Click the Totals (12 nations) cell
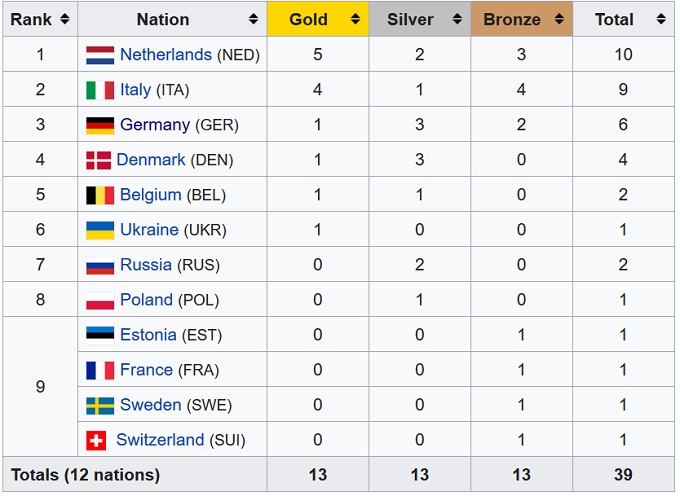 tap(86, 474)
